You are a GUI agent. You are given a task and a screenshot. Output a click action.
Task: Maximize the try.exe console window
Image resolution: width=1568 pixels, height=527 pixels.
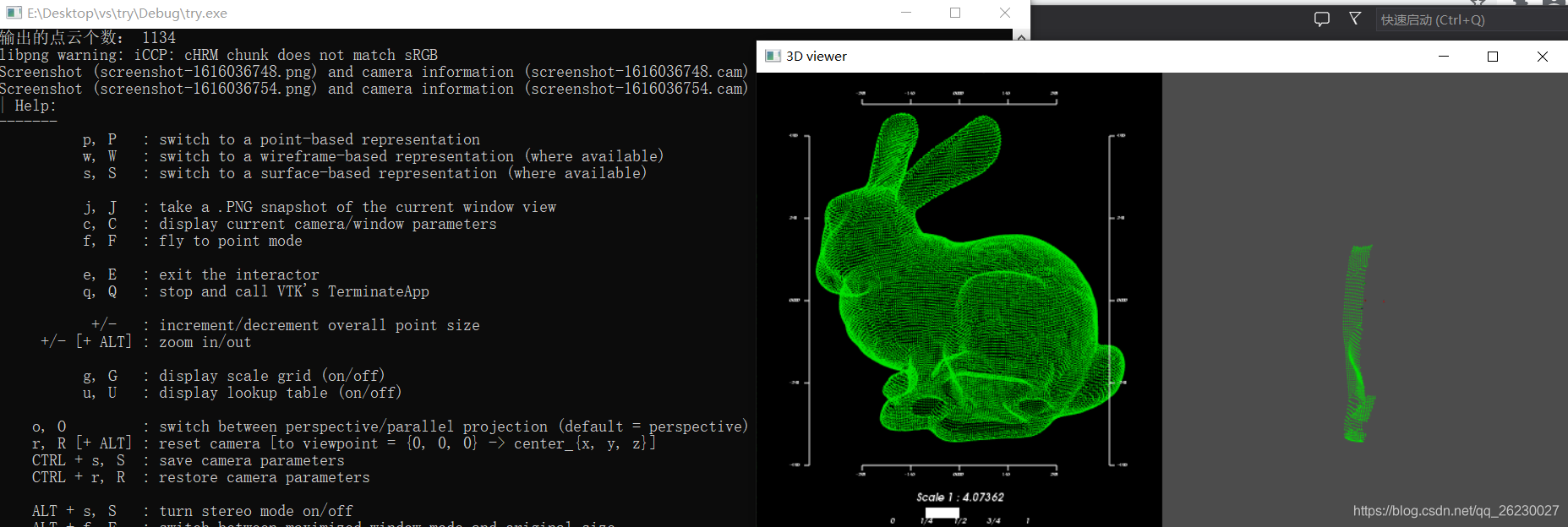[x=955, y=13]
